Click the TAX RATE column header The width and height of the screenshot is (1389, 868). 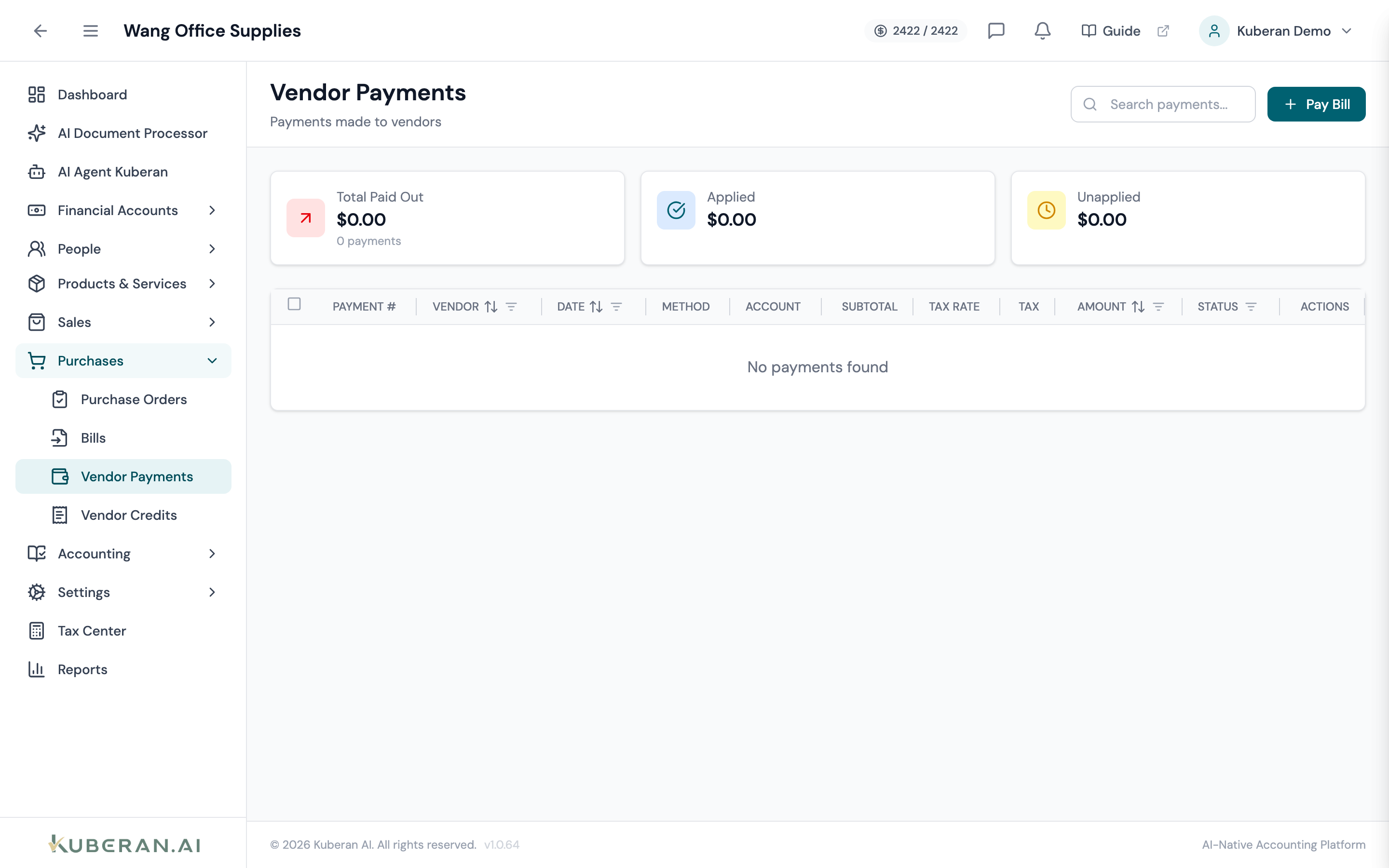954,307
